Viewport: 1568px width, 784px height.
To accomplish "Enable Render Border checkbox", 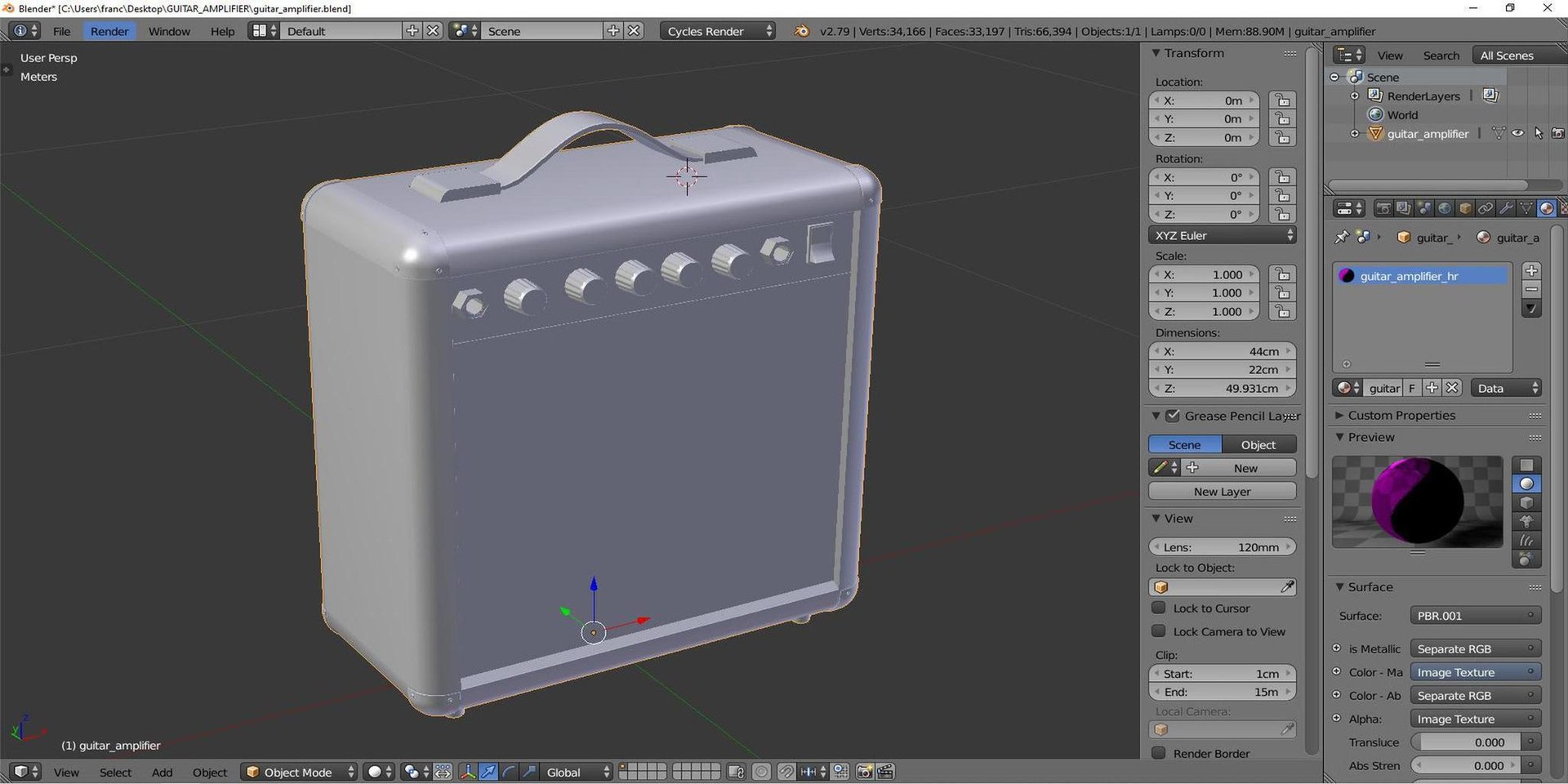I will point(1158,753).
